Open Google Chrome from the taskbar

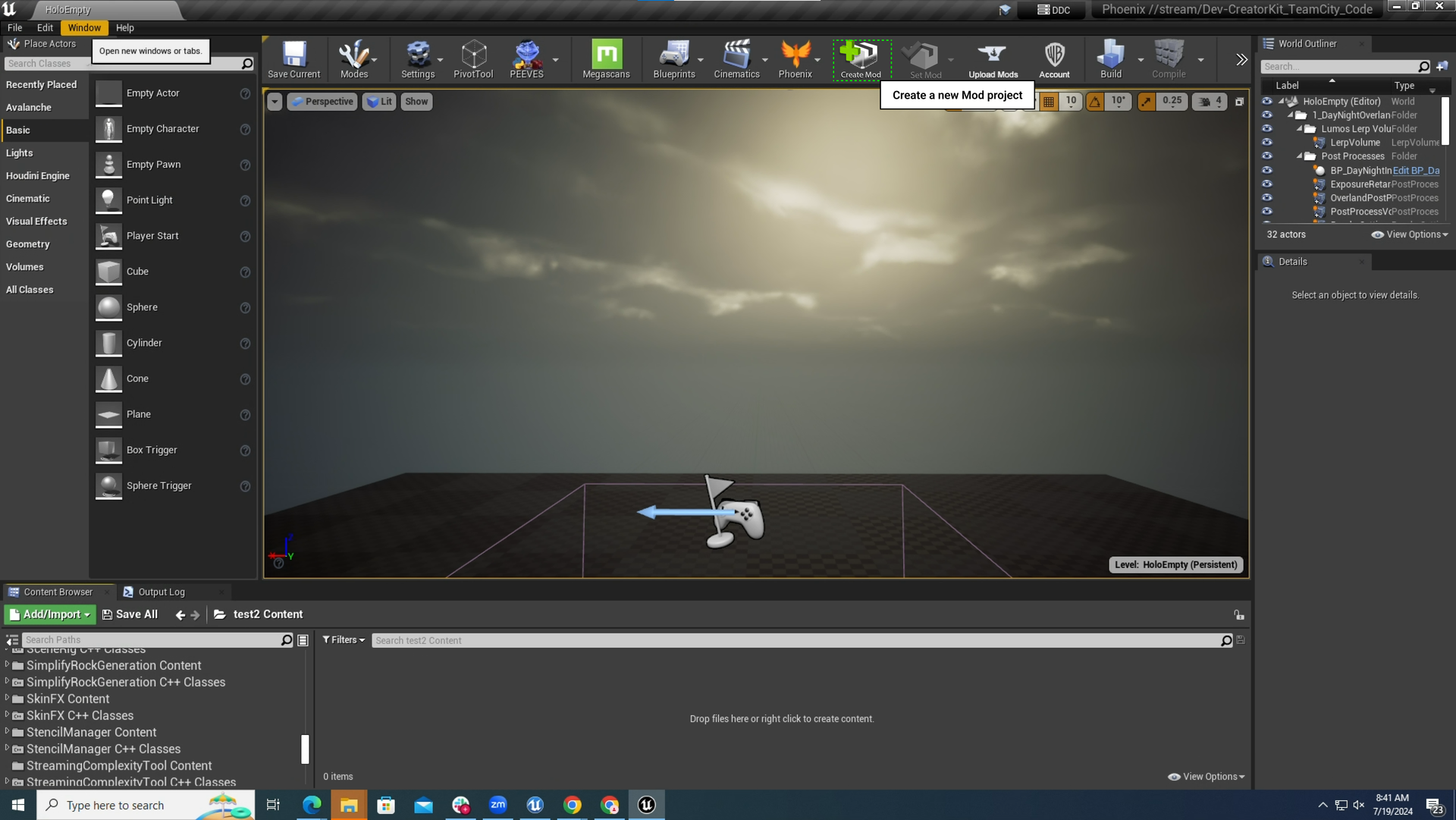click(x=573, y=805)
